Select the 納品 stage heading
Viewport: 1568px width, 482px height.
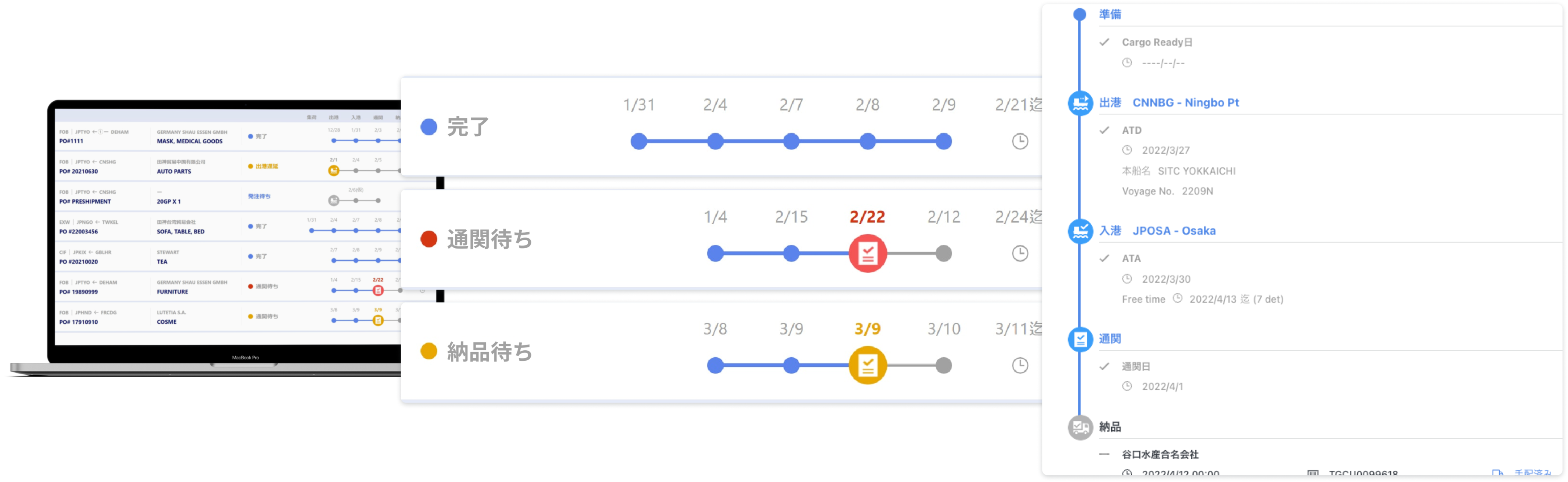coord(1110,427)
